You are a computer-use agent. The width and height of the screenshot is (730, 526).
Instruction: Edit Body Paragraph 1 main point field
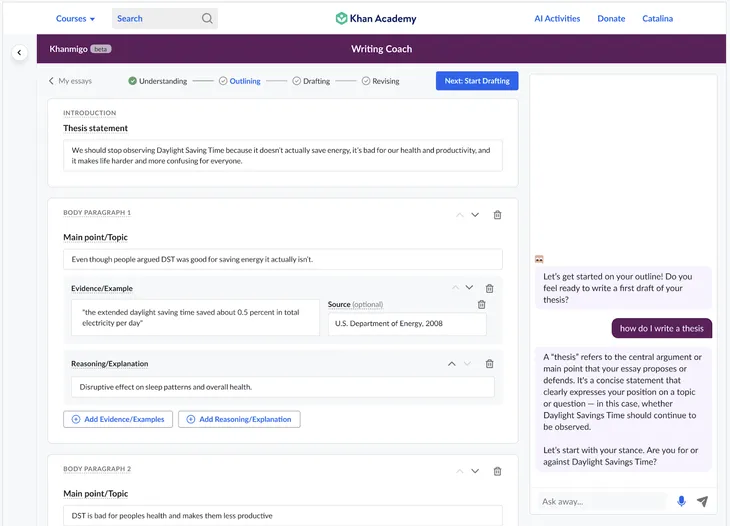pos(283,259)
